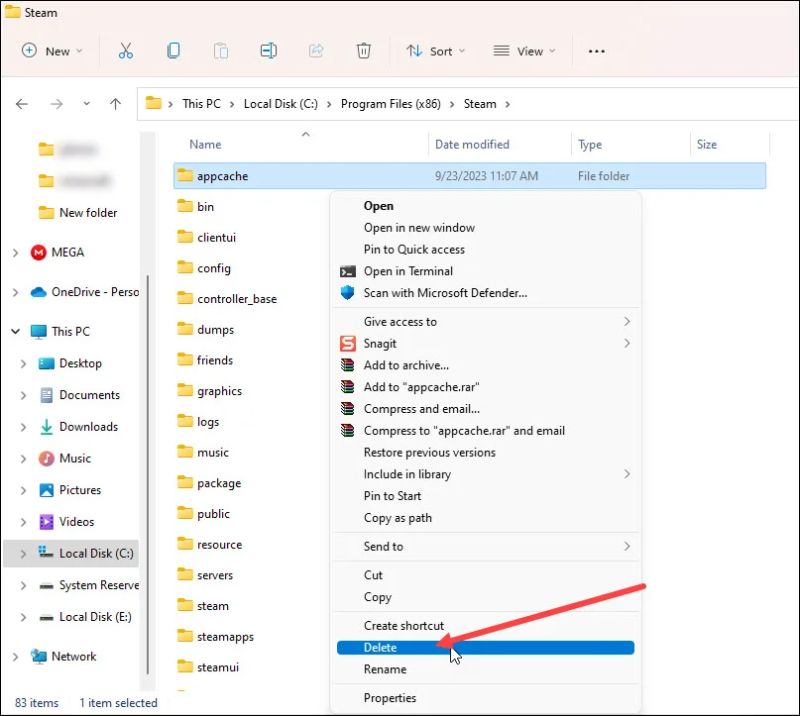800x716 pixels.
Task: Sort by Date modified column header
Action: [x=472, y=144]
